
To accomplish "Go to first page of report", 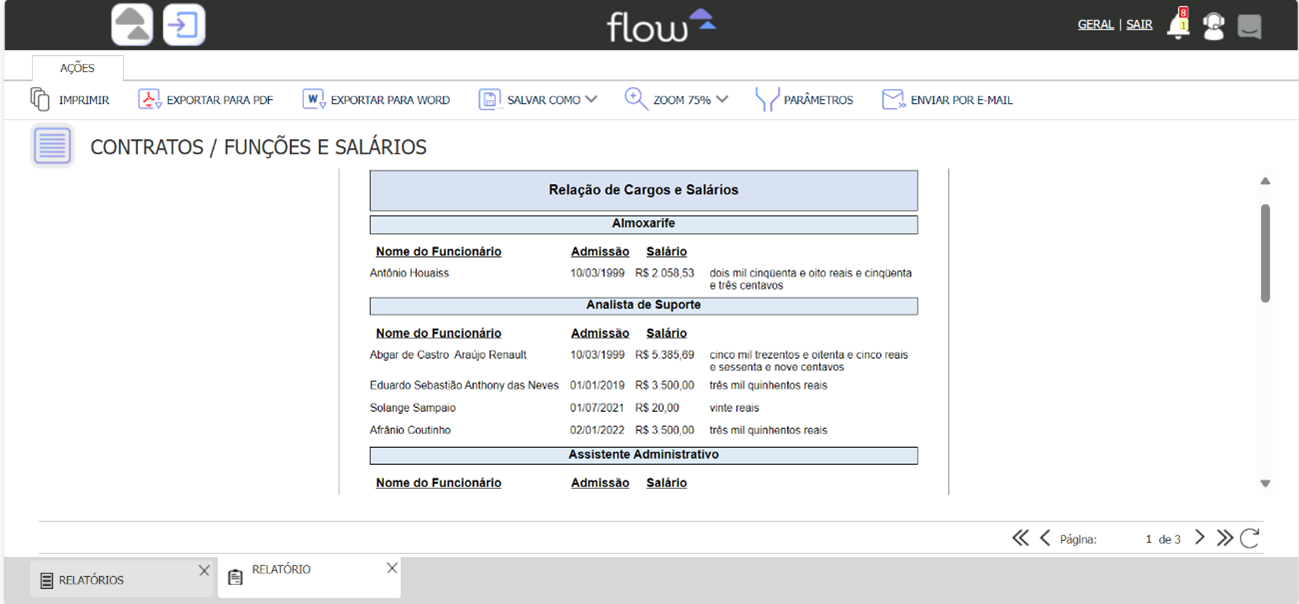I will (x=1020, y=538).
